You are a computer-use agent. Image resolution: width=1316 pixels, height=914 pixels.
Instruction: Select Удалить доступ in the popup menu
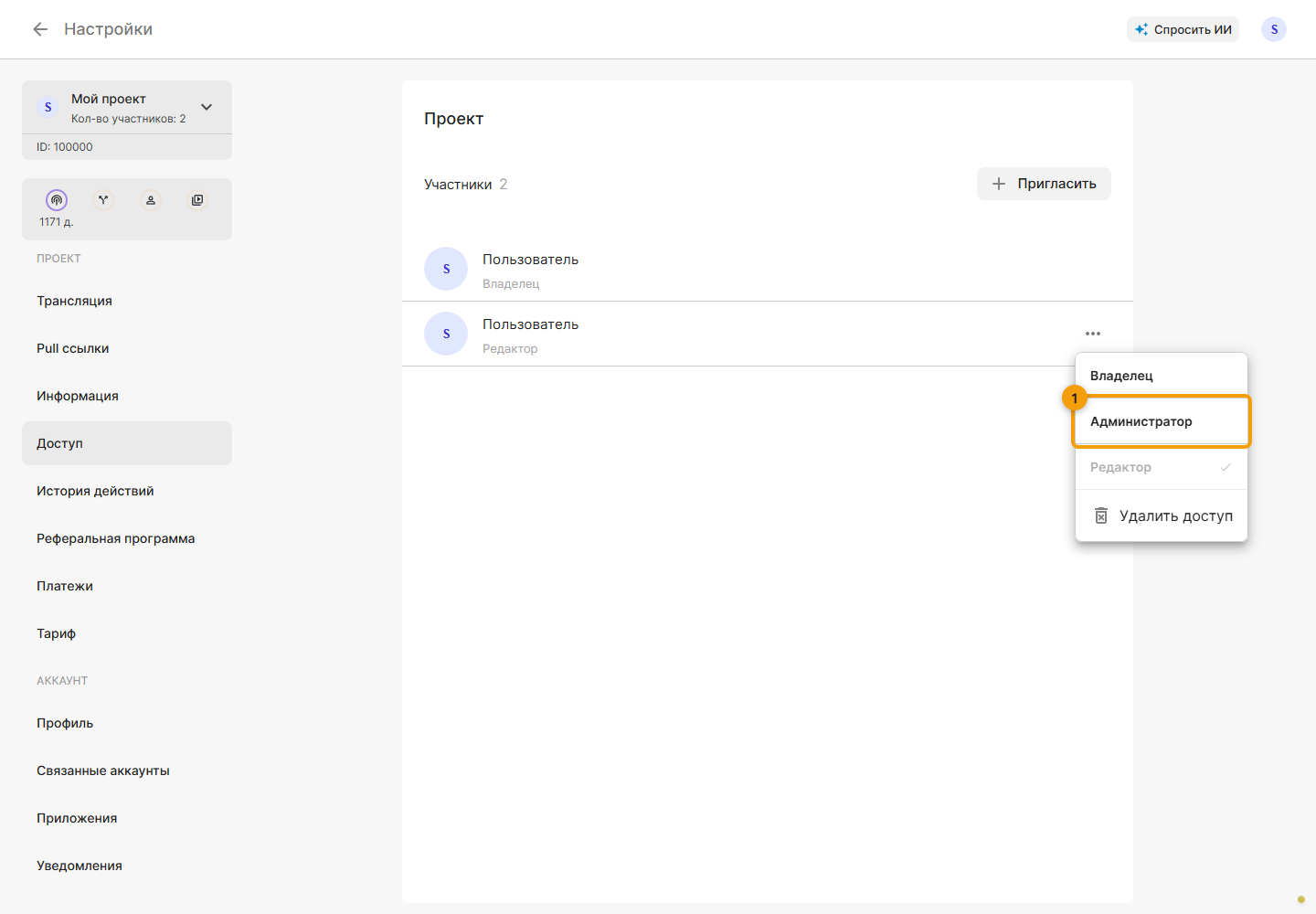[x=1162, y=516]
